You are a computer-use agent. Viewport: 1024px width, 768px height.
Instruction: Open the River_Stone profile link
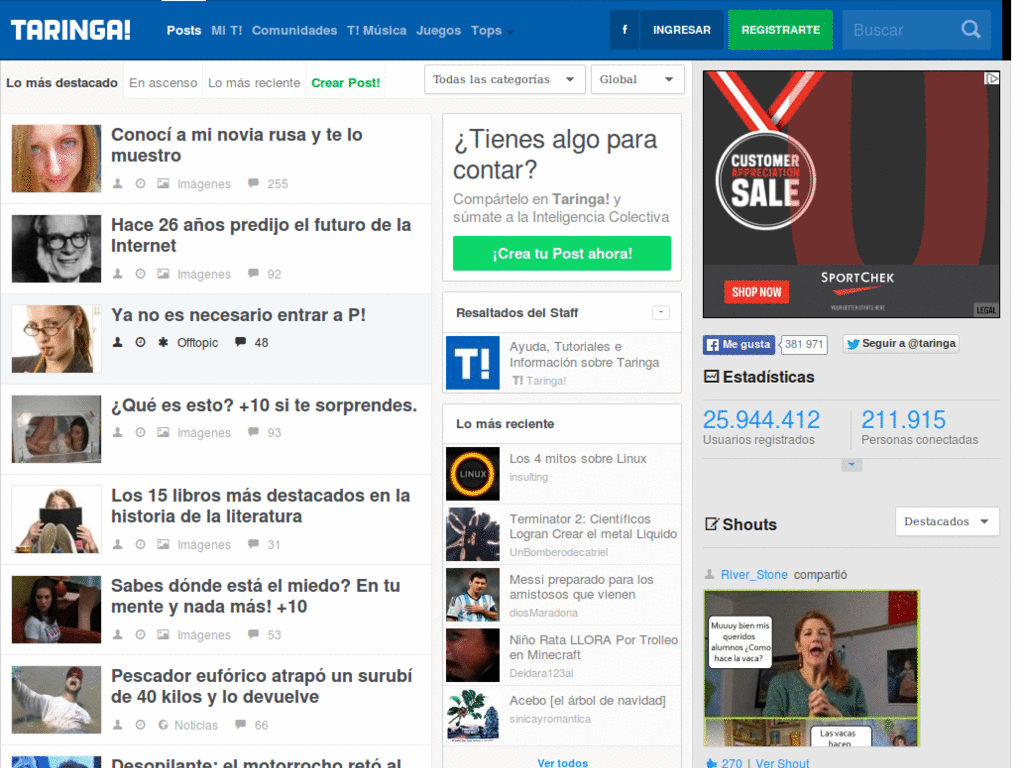click(754, 575)
